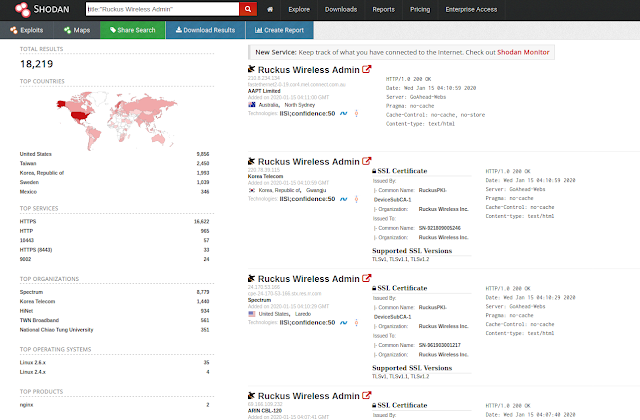Click the Download Results button
640x420 pixels.
click(x=205, y=30)
